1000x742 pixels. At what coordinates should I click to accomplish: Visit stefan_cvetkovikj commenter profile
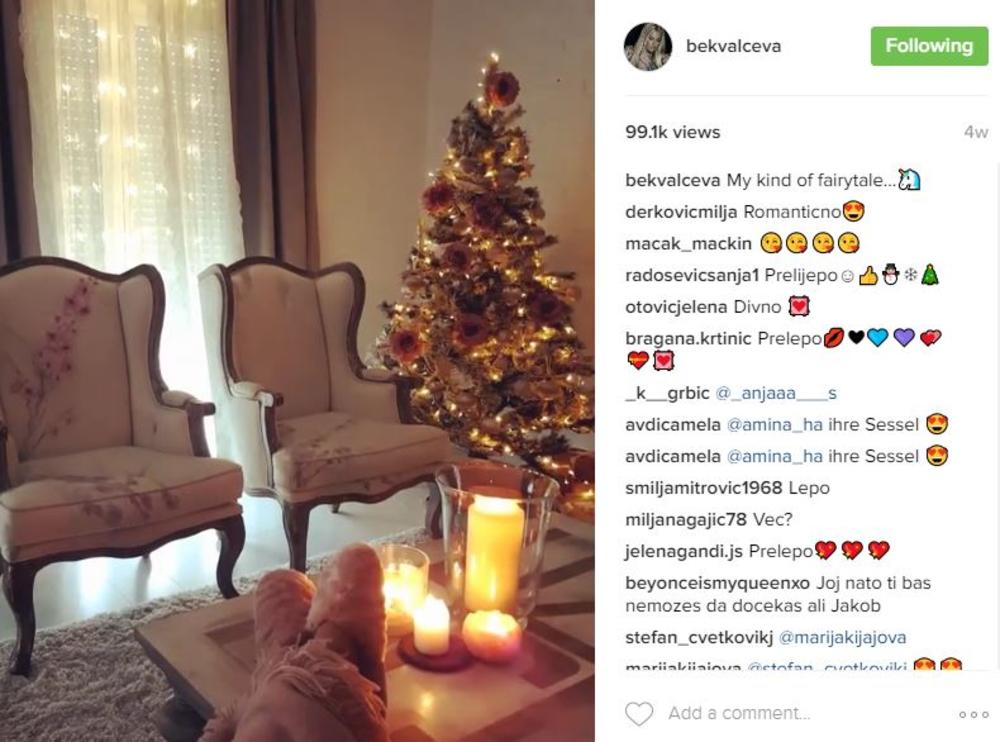point(699,637)
